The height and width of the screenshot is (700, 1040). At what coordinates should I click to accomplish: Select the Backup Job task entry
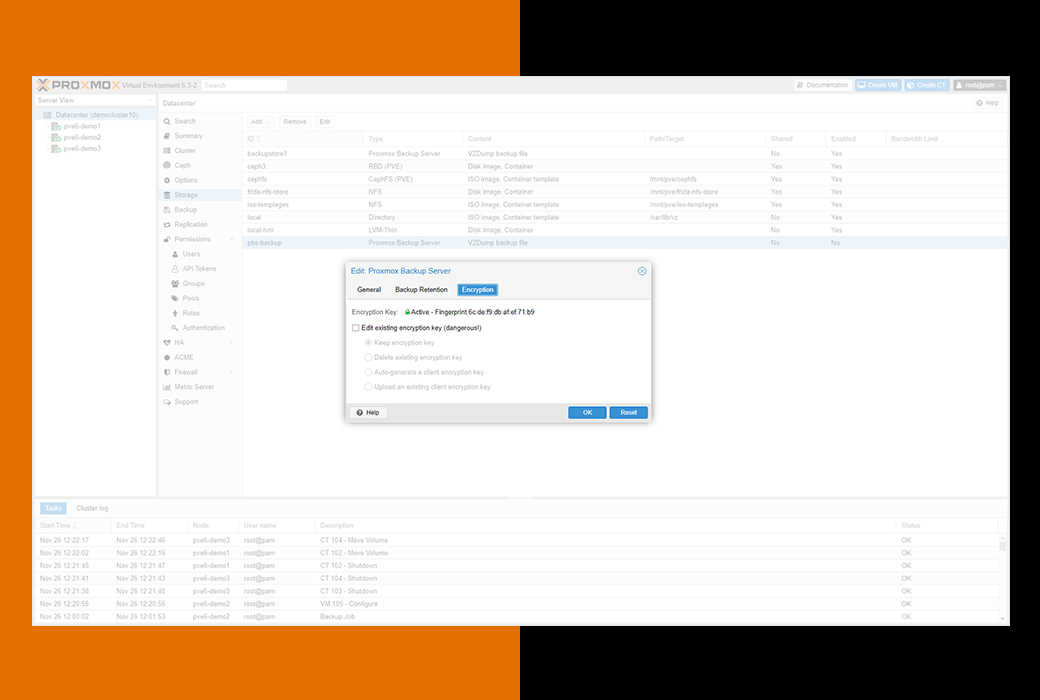[517, 617]
